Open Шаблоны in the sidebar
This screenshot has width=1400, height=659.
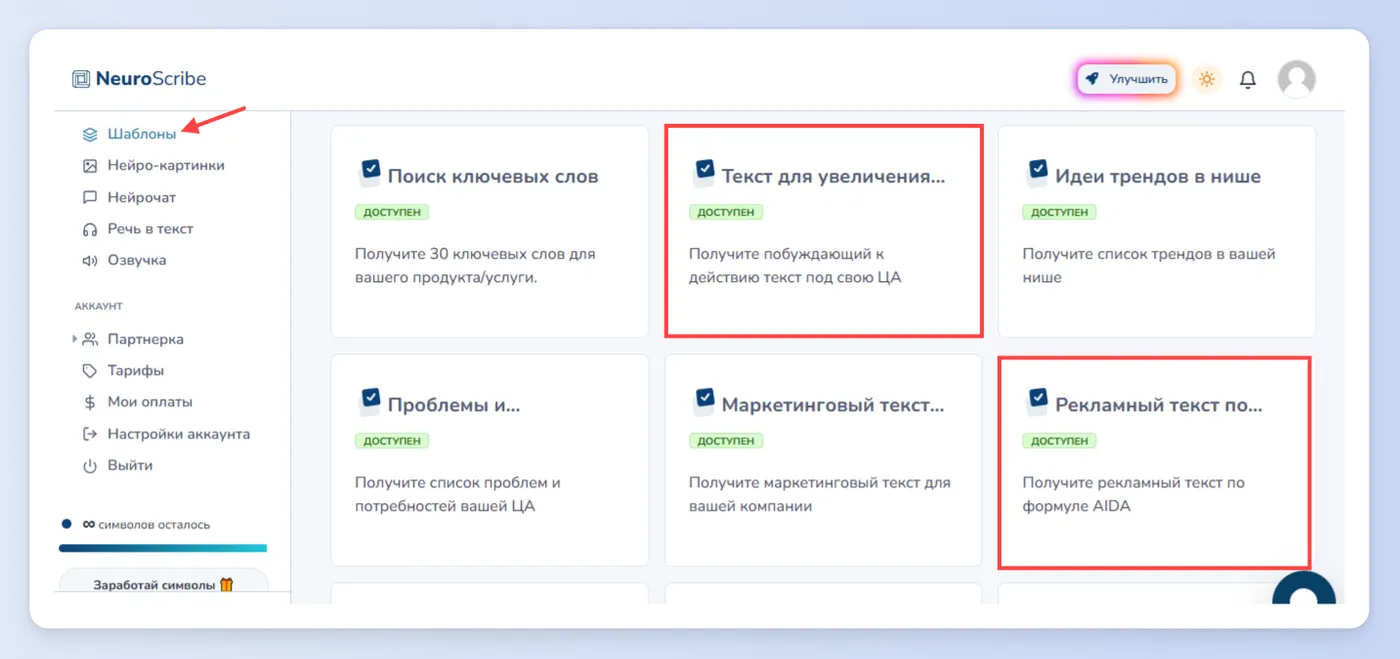(141, 134)
